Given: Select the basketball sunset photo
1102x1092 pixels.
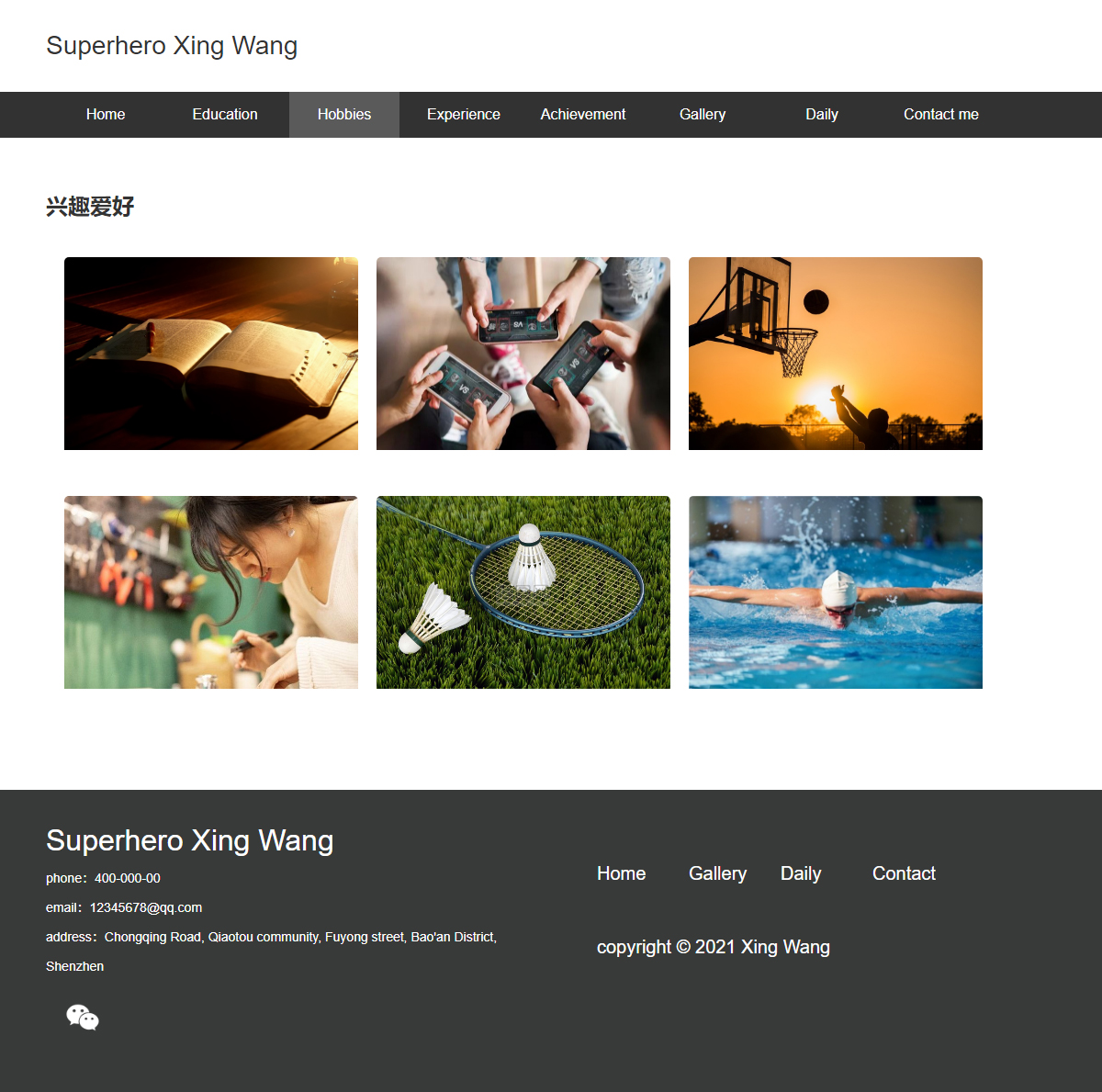Looking at the screenshot, I should (x=836, y=354).
